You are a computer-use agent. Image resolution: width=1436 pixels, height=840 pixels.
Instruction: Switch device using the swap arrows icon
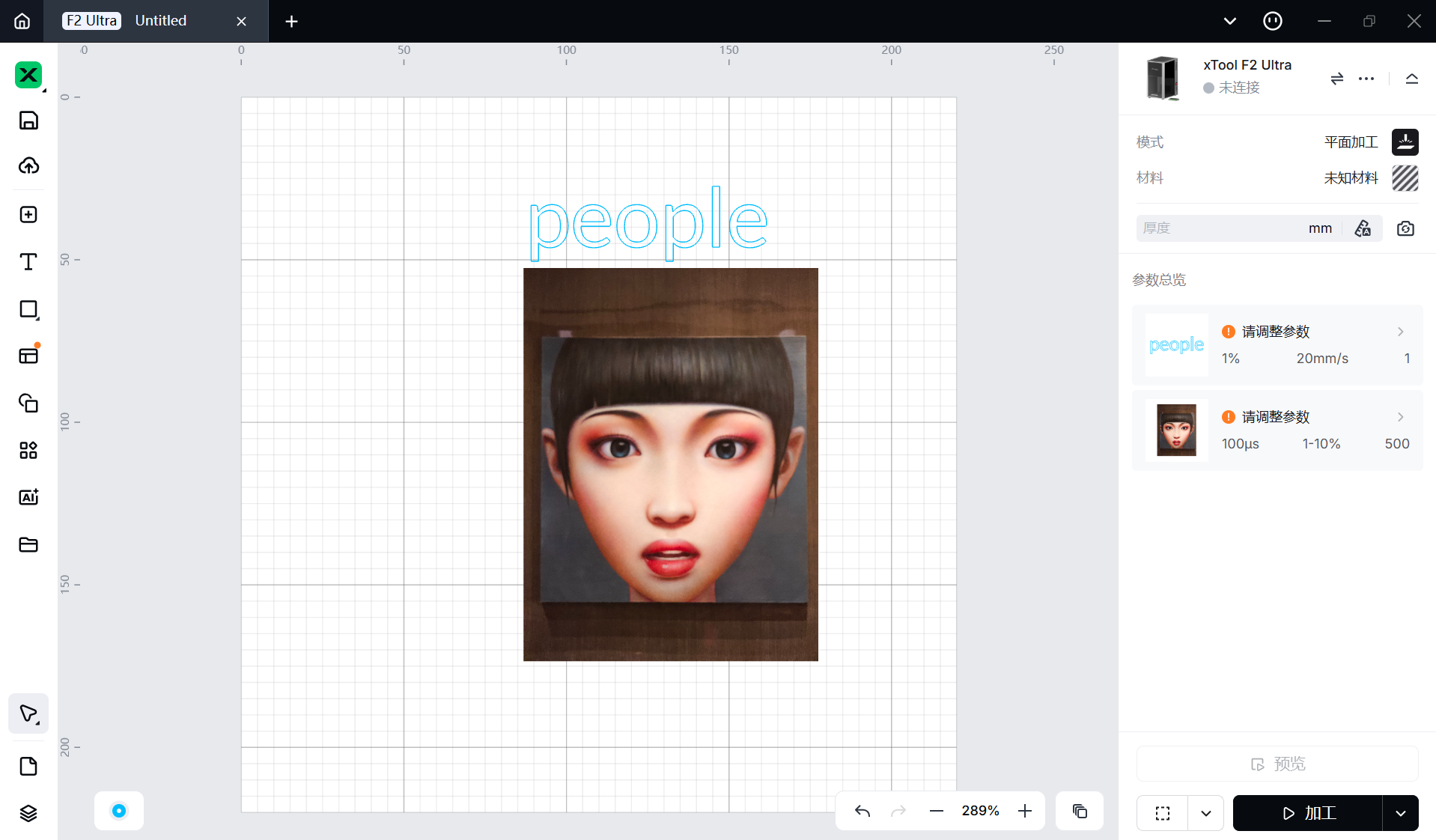[1336, 79]
